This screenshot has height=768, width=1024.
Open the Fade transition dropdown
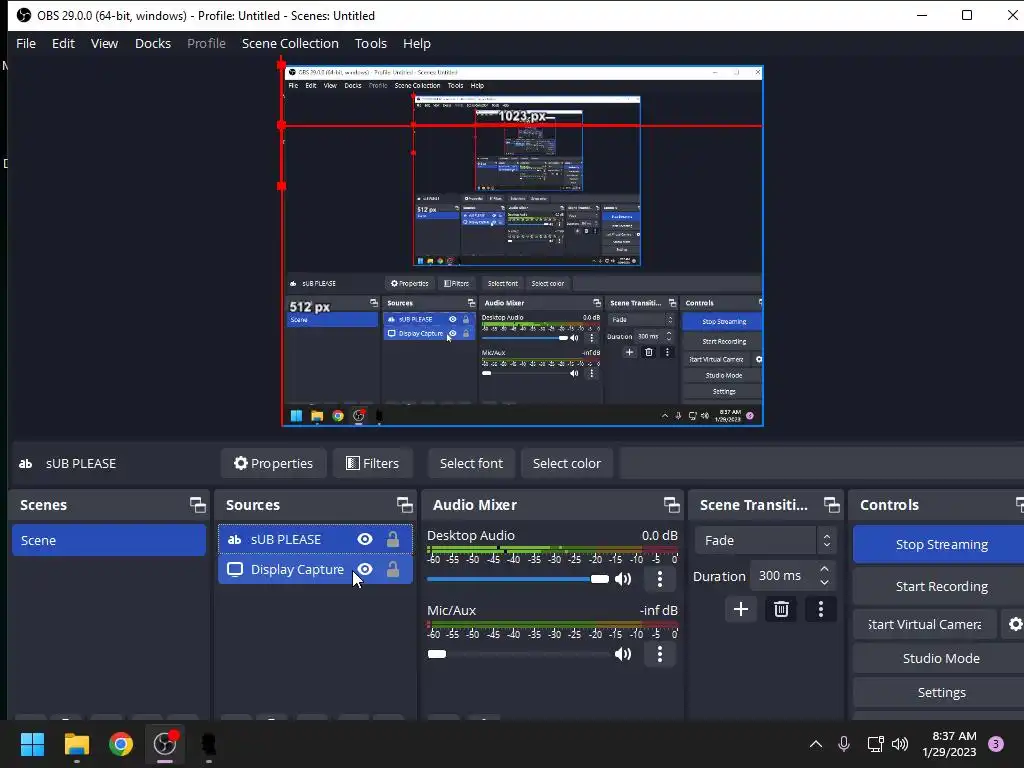[765, 541]
